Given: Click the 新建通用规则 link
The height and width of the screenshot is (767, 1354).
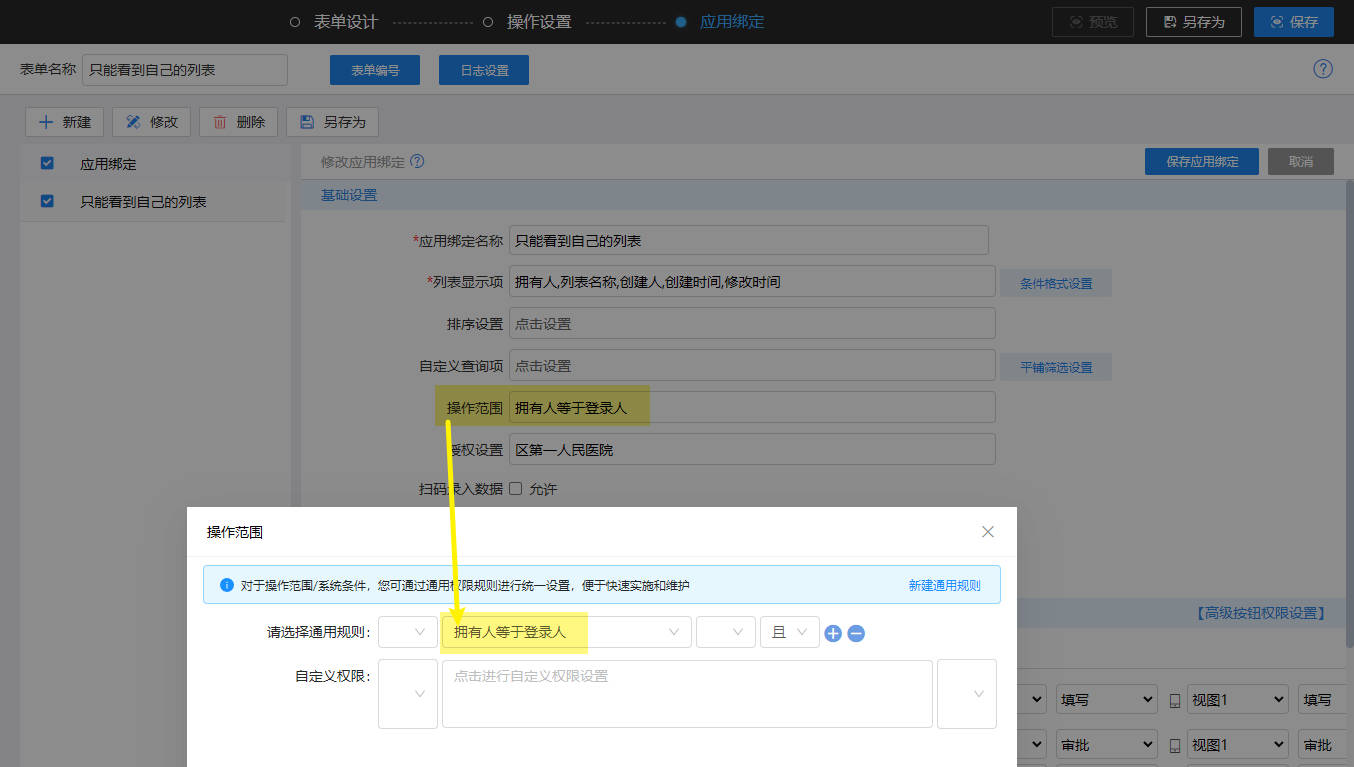Looking at the screenshot, I should [944, 585].
